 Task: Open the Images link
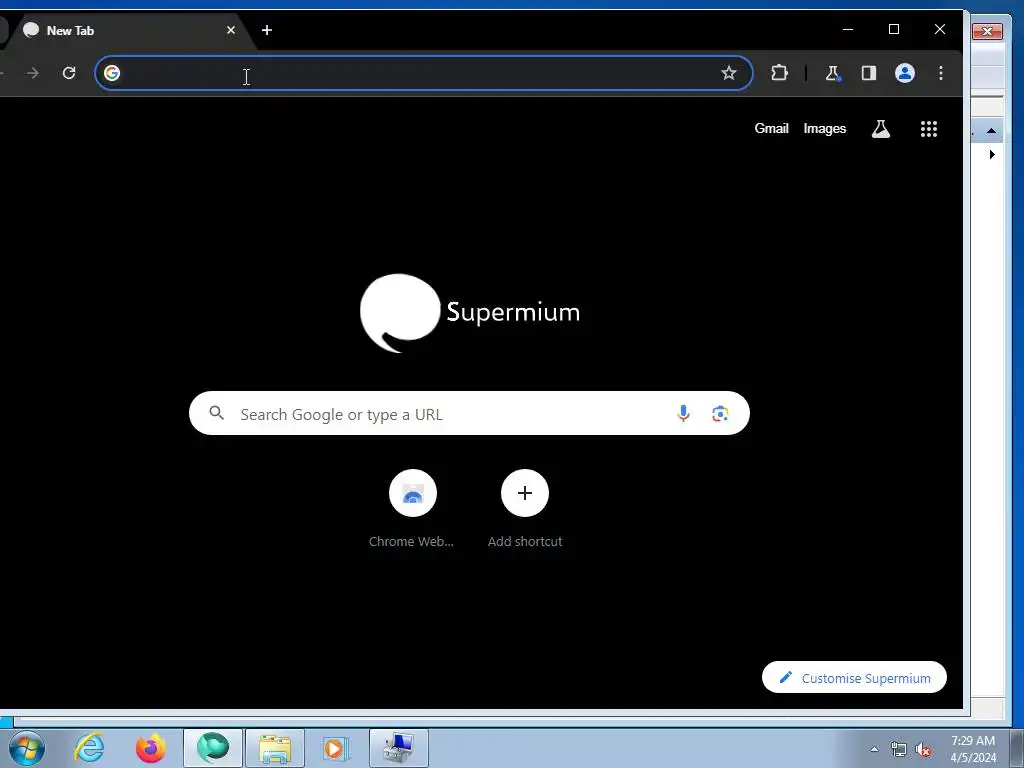click(x=824, y=129)
